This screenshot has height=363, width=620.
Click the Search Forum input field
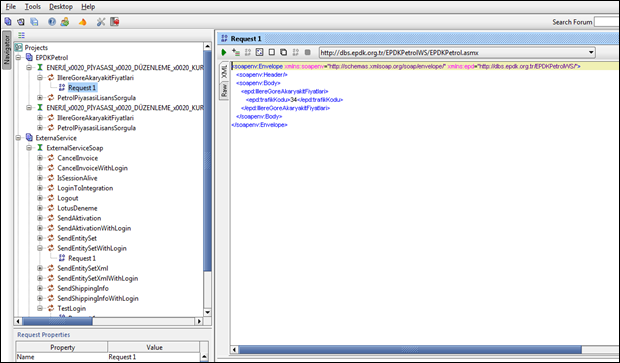tap(607, 22)
